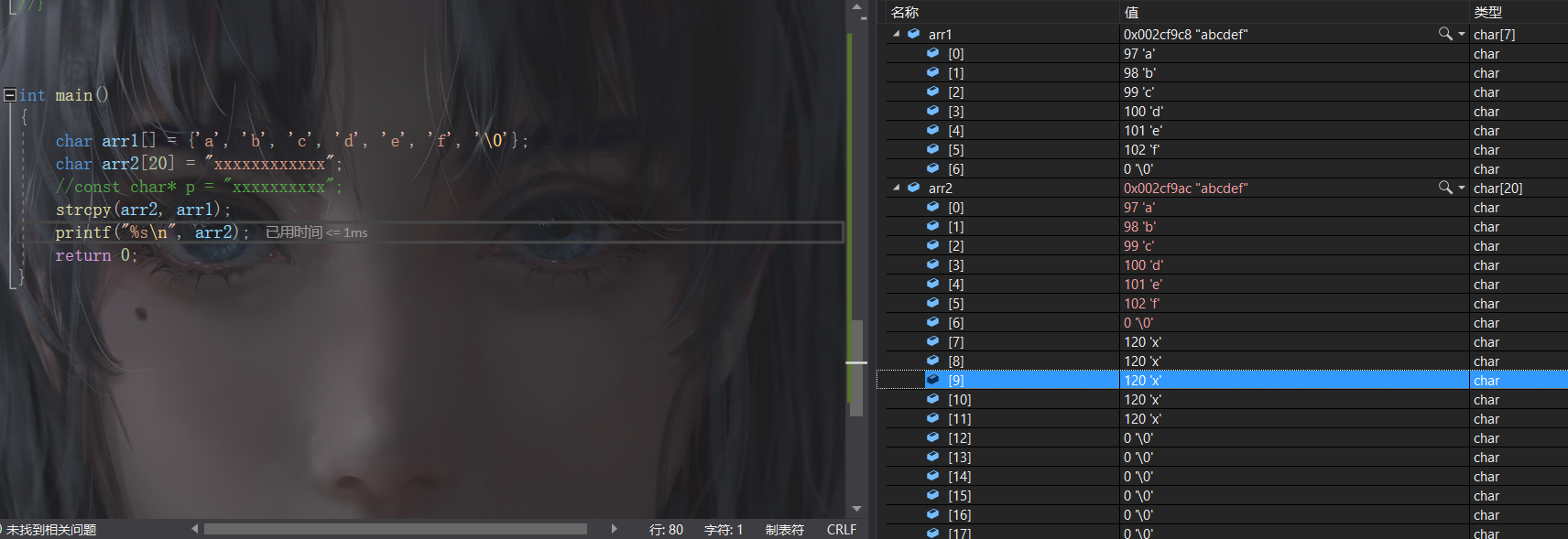Click the char[7] type cell
1568x539 pixels.
[x=1494, y=34]
